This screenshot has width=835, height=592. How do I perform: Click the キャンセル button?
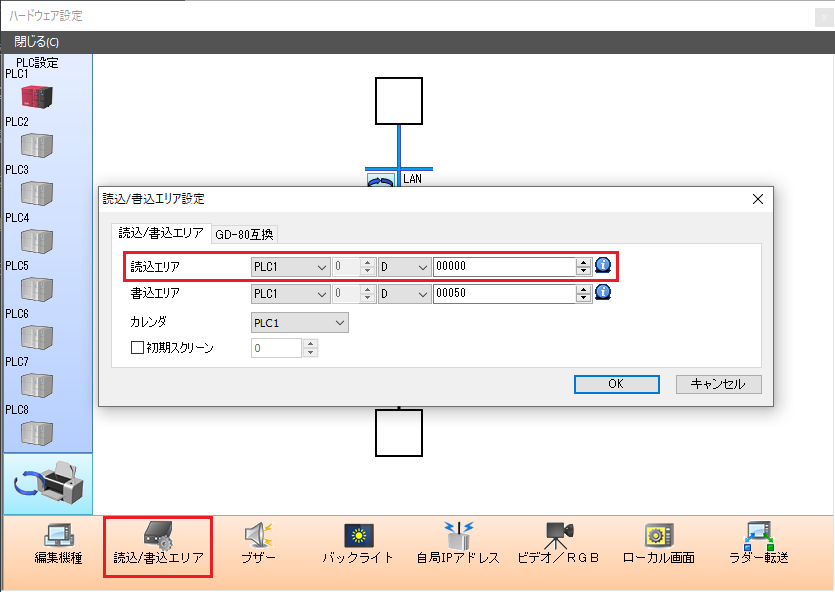pyautogui.click(x=718, y=384)
